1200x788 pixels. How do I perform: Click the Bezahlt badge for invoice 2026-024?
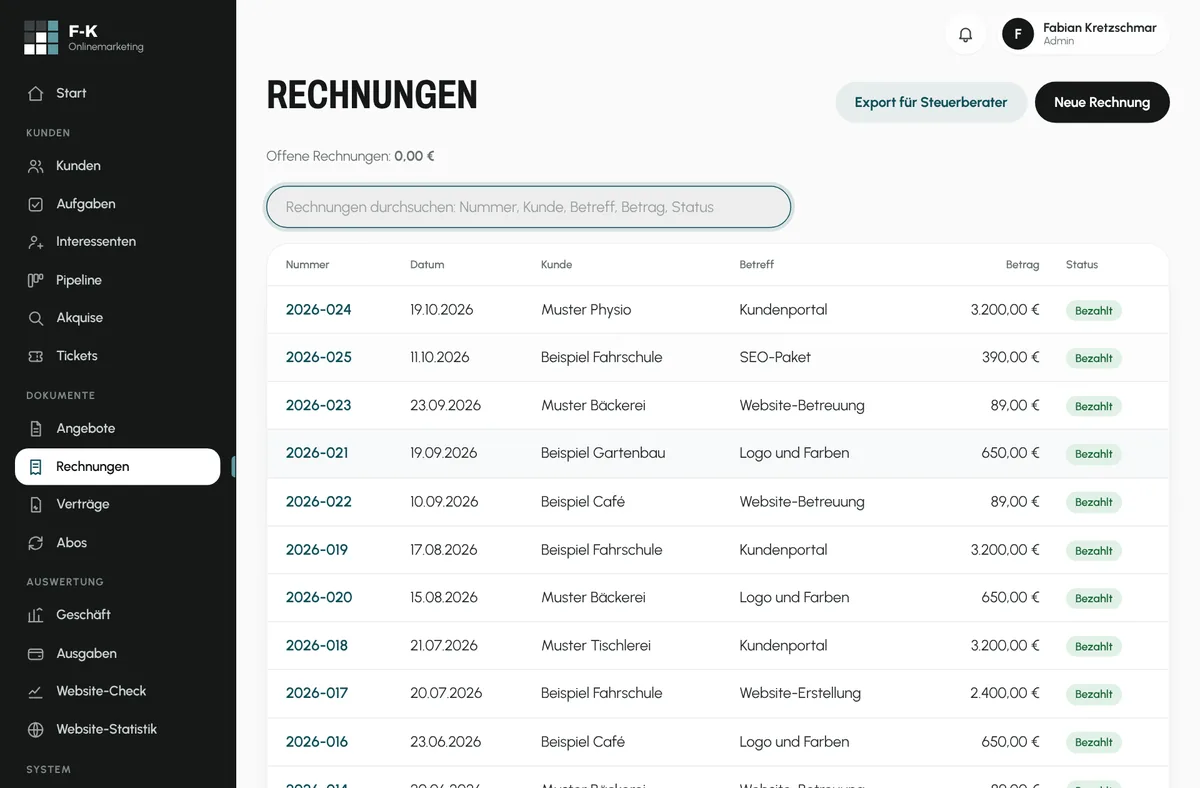tap(1094, 310)
